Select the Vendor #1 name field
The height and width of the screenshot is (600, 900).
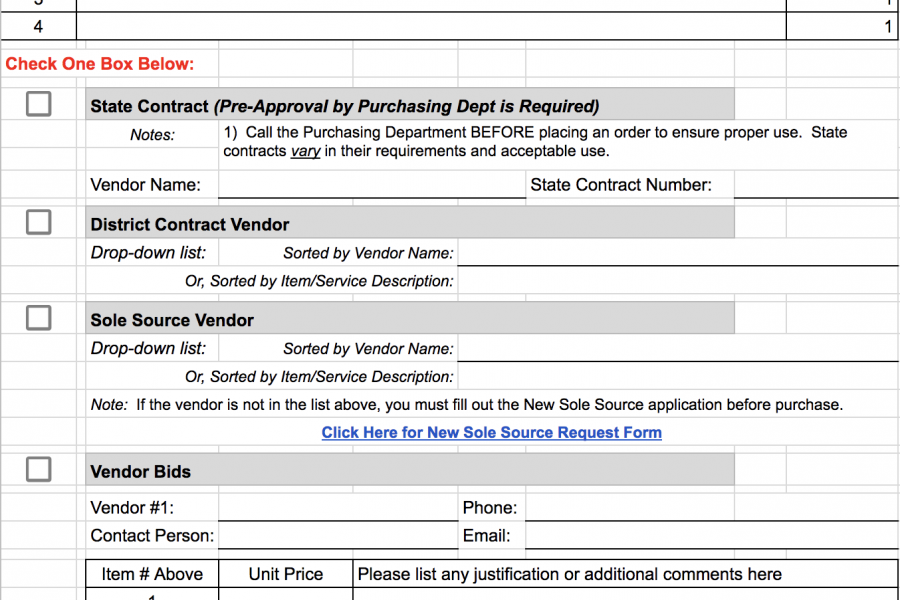(338, 508)
